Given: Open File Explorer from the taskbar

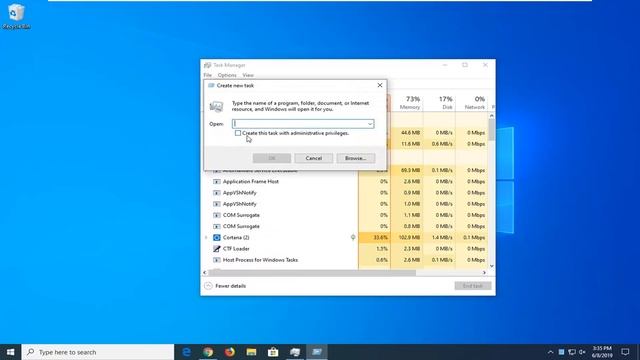Looking at the screenshot, I should (x=251, y=352).
